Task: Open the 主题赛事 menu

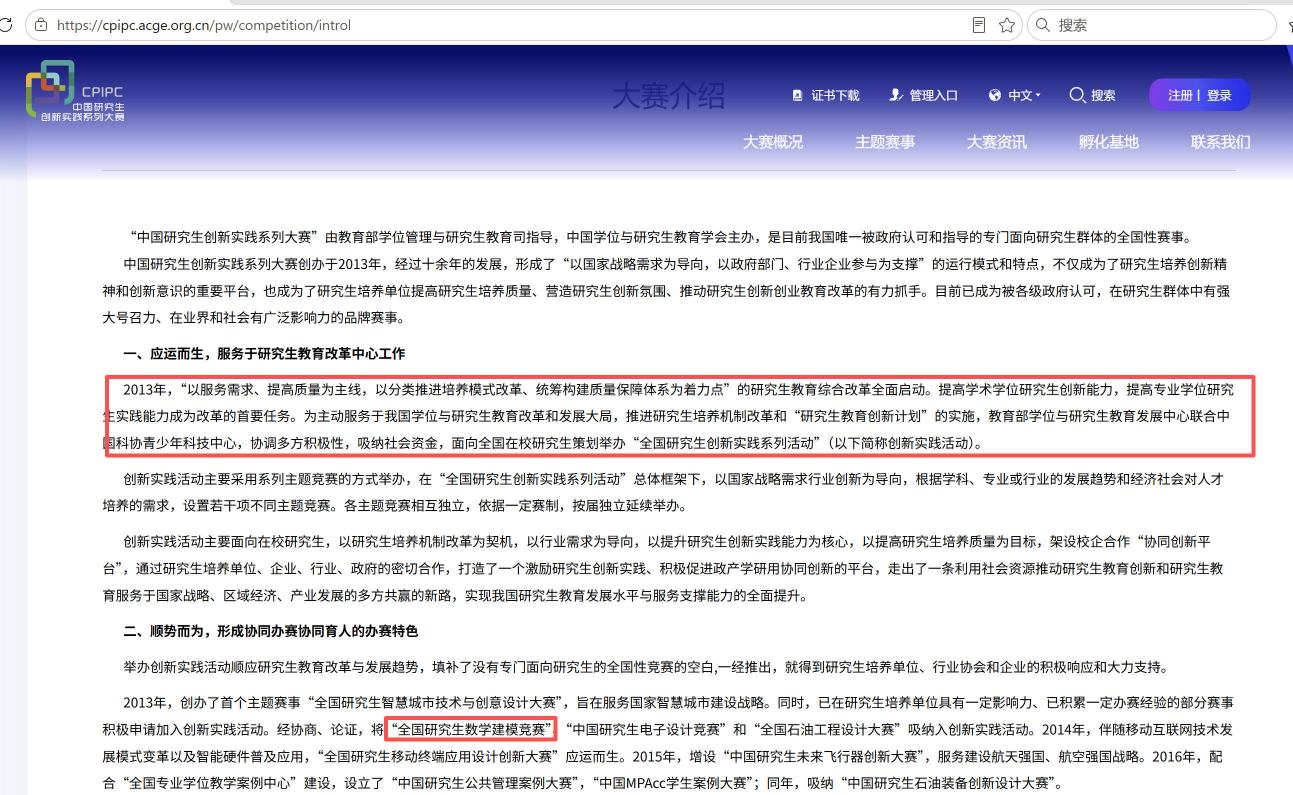Action: pos(885,142)
